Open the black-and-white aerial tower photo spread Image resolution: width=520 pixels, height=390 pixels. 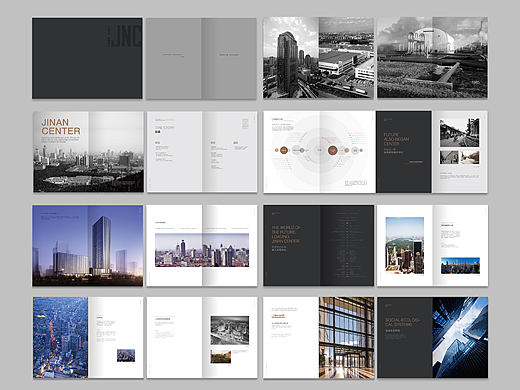pyautogui.click(x=318, y=58)
